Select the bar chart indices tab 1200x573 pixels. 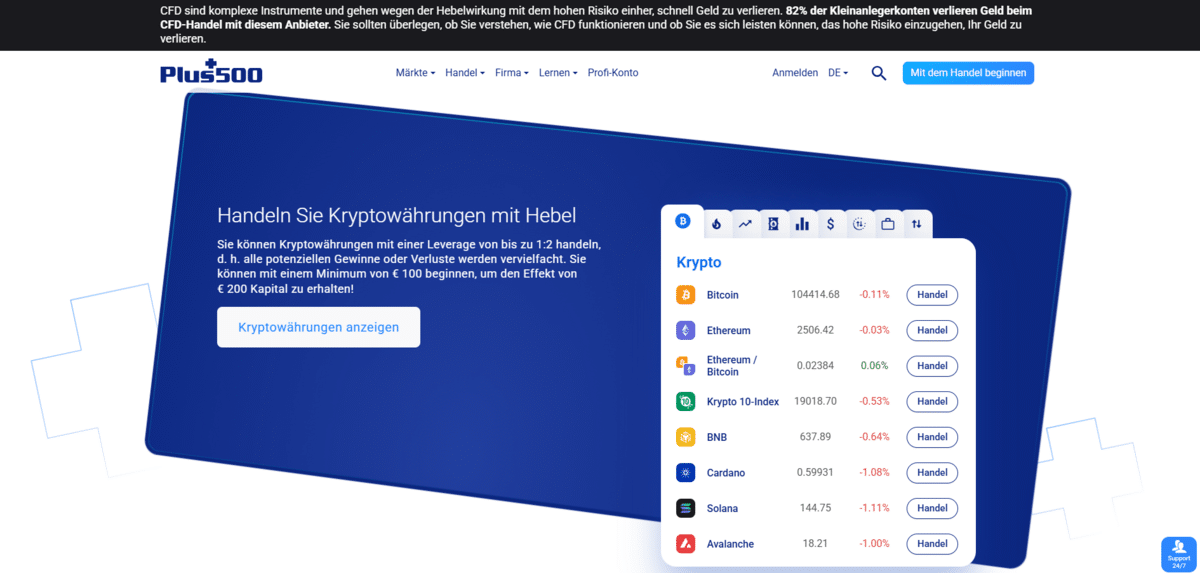(x=802, y=224)
